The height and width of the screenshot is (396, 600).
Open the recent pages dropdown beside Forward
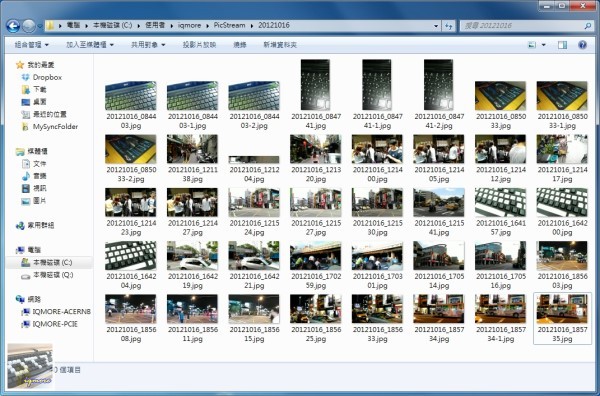coord(39,26)
